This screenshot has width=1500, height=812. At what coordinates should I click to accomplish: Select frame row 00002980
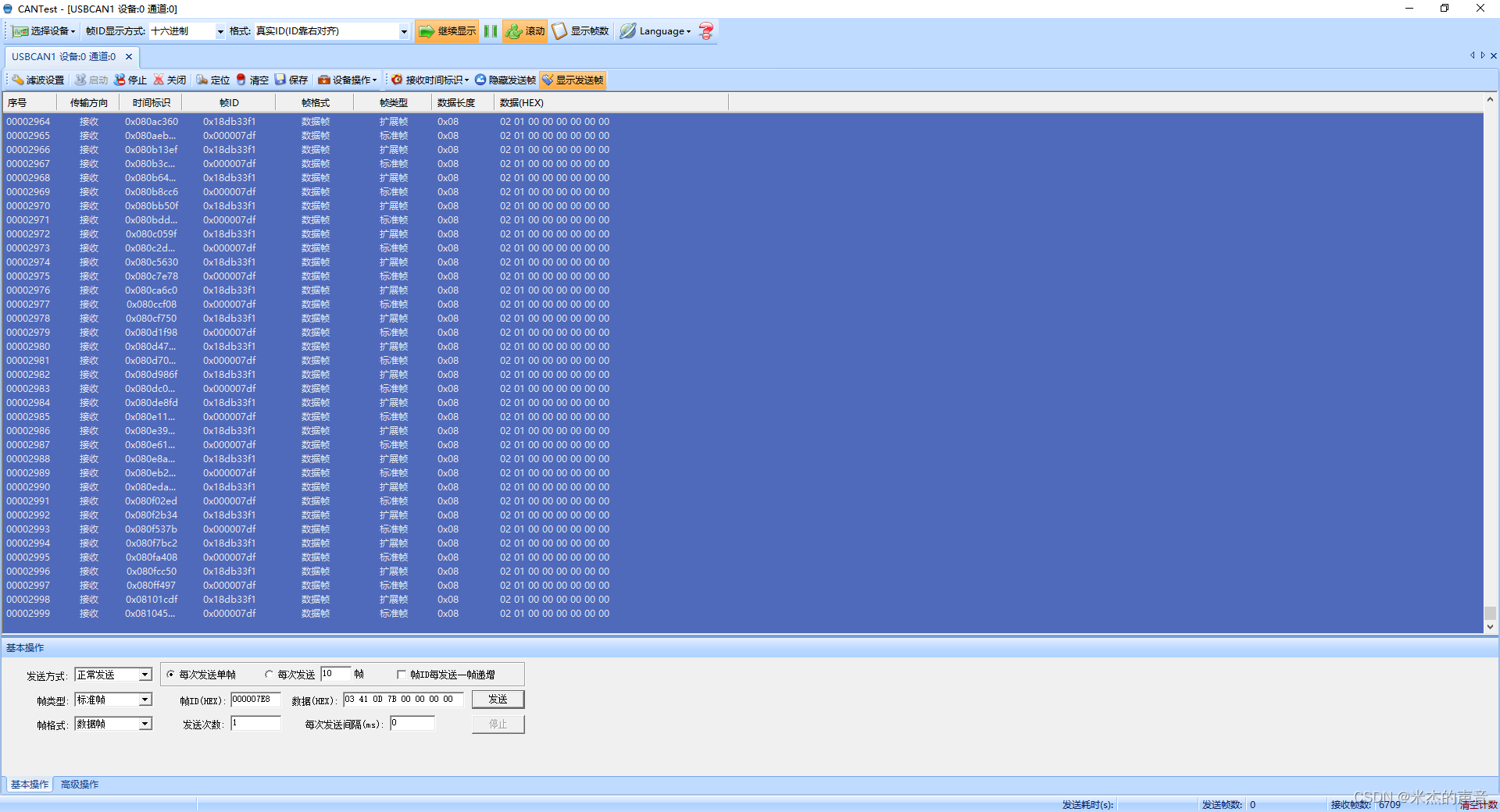tap(743, 347)
